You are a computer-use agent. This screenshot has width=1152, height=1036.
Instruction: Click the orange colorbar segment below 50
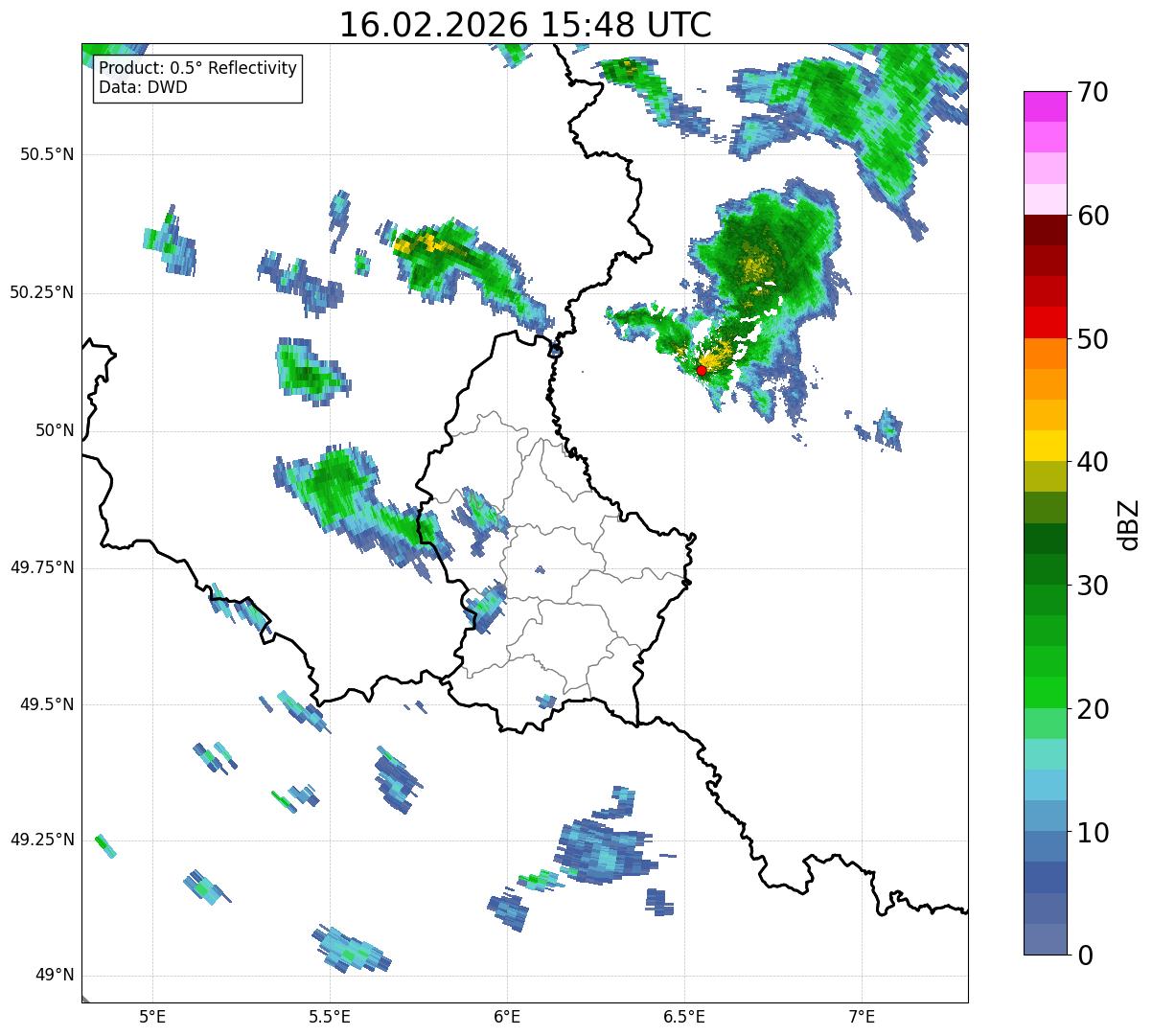(1045, 354)
